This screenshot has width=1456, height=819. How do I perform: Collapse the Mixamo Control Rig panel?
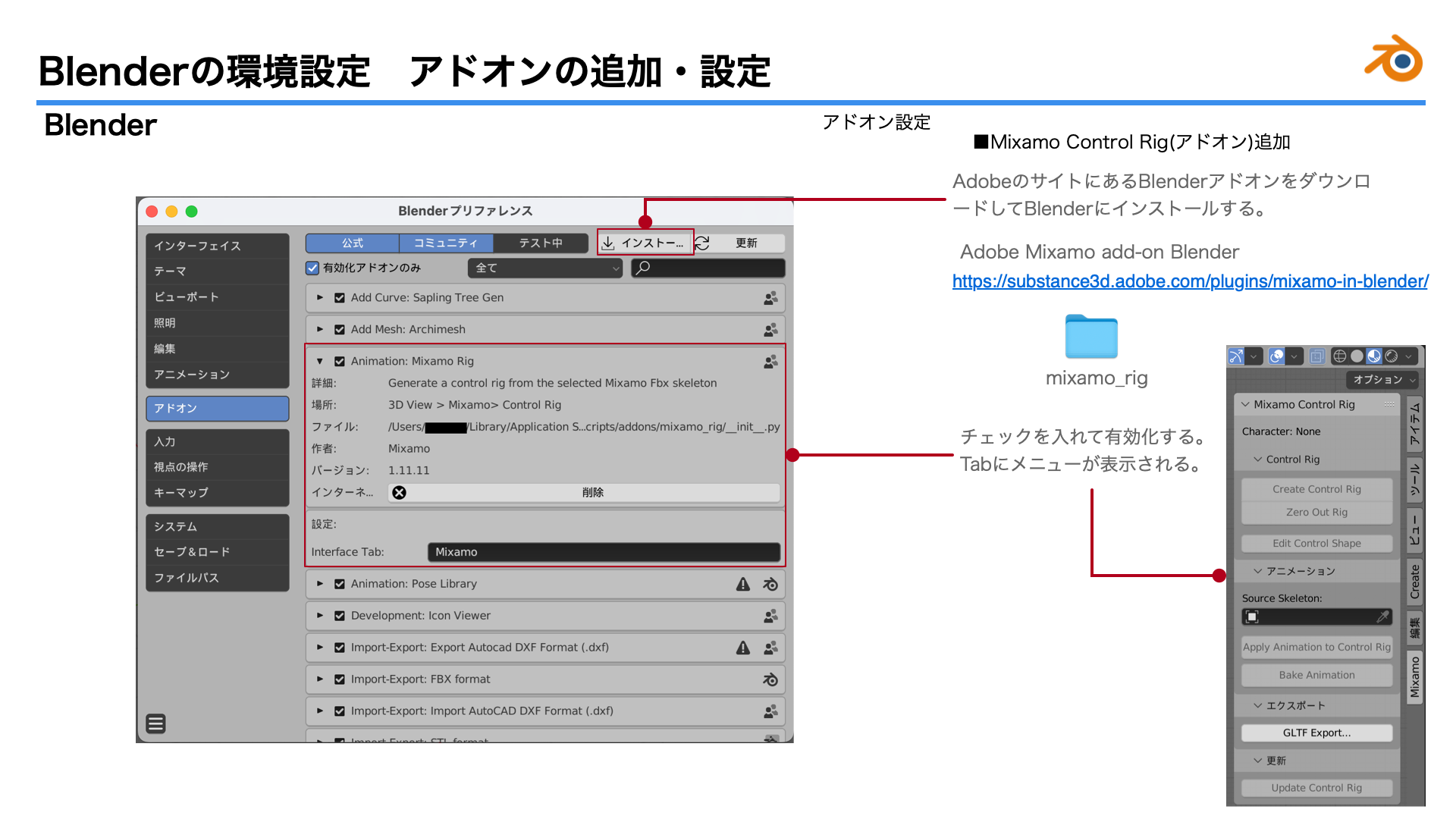tap(1245, 405)
